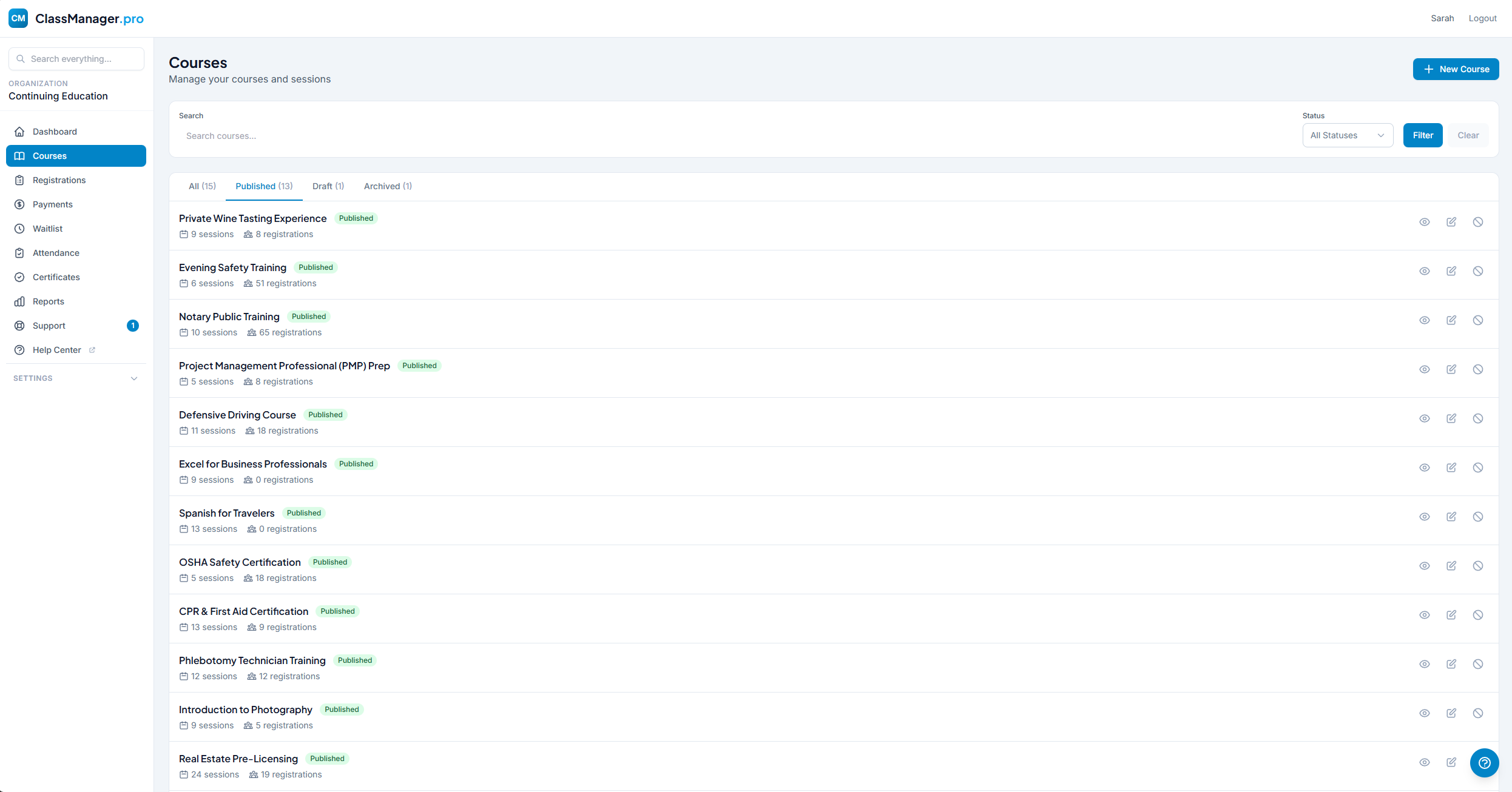The width and height of the screenshot is (1512, 792).
Task: Open the floating help button at bottom right
Action: pyautogui.click(x=1485, y=763)
